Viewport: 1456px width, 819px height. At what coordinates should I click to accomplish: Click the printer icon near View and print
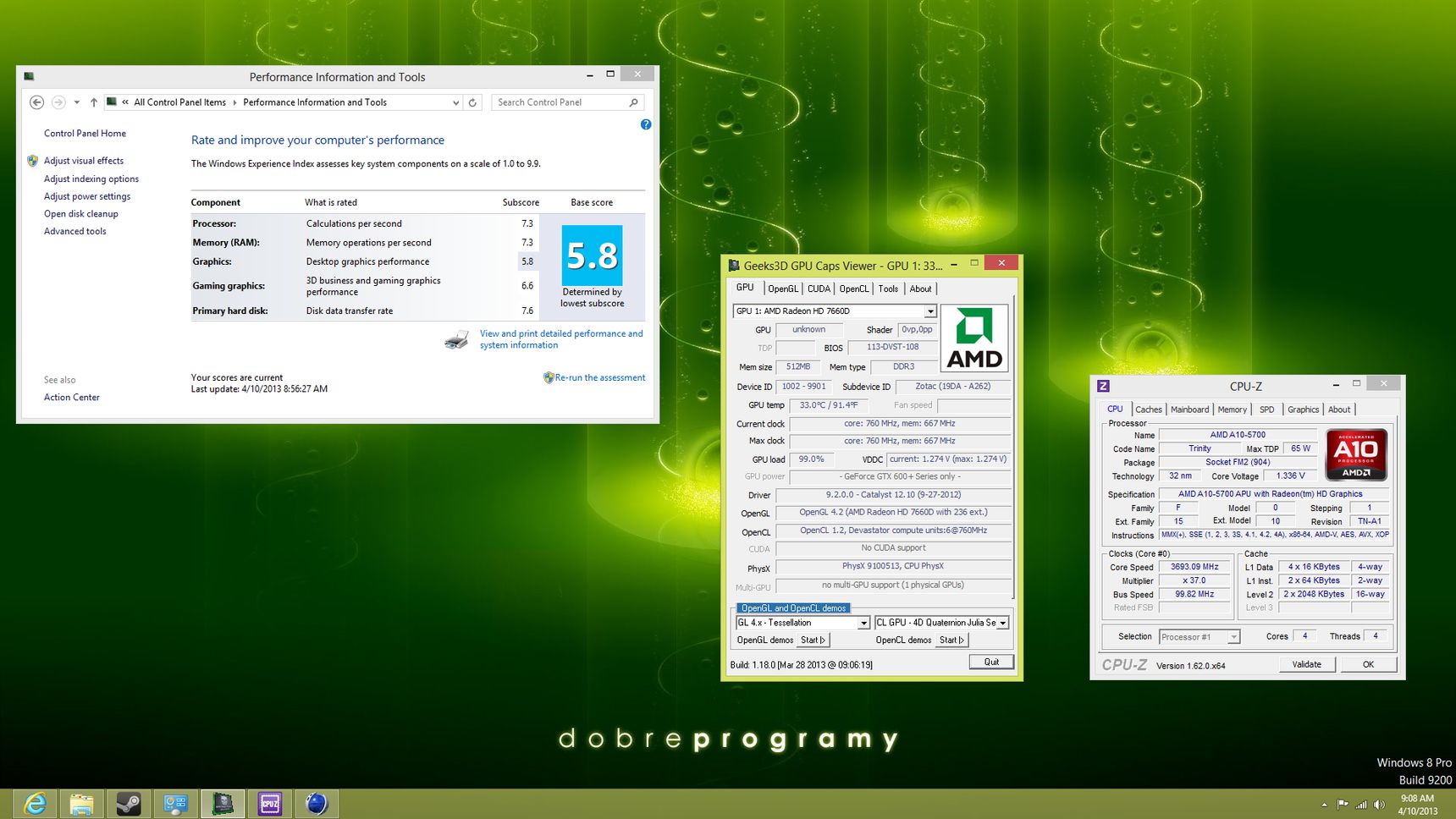456,340
